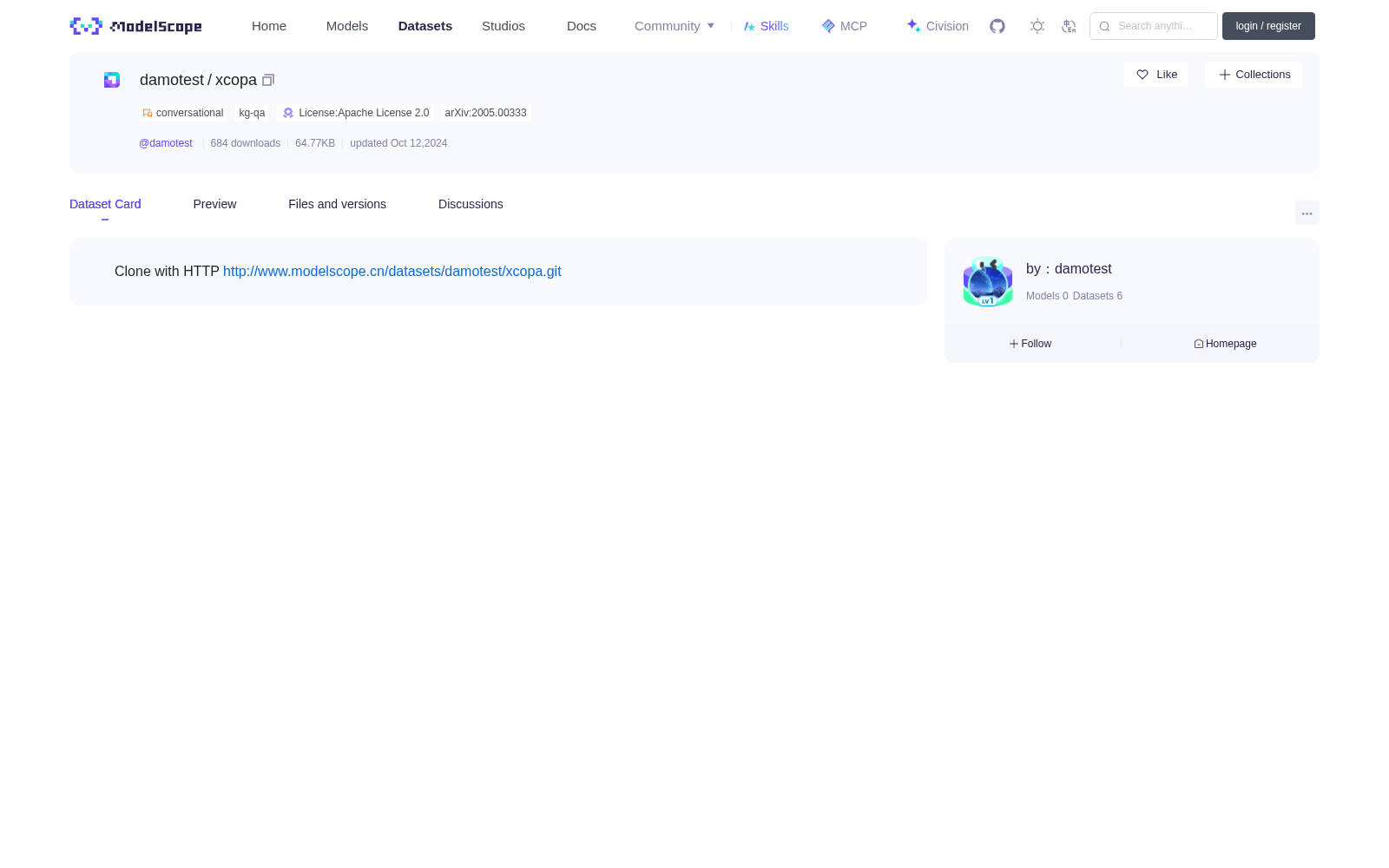
Task: Expand the Community dropdown
Action: point(675,26)
